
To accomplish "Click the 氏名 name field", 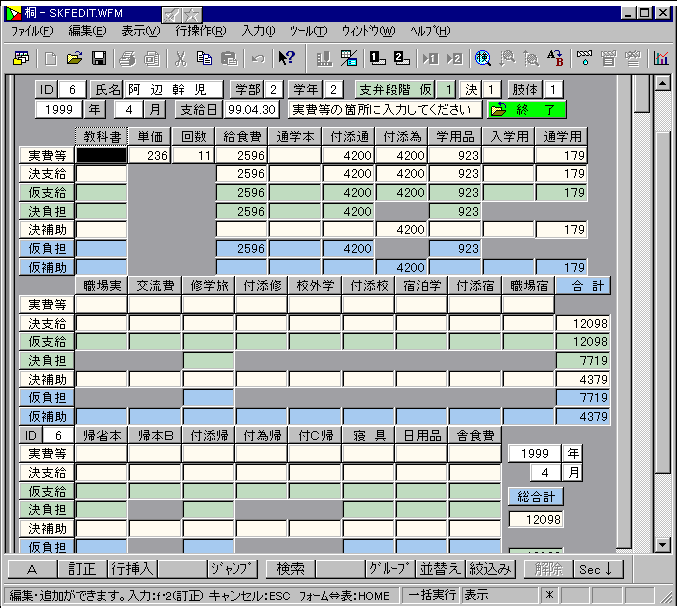I will tap(174, 90).
